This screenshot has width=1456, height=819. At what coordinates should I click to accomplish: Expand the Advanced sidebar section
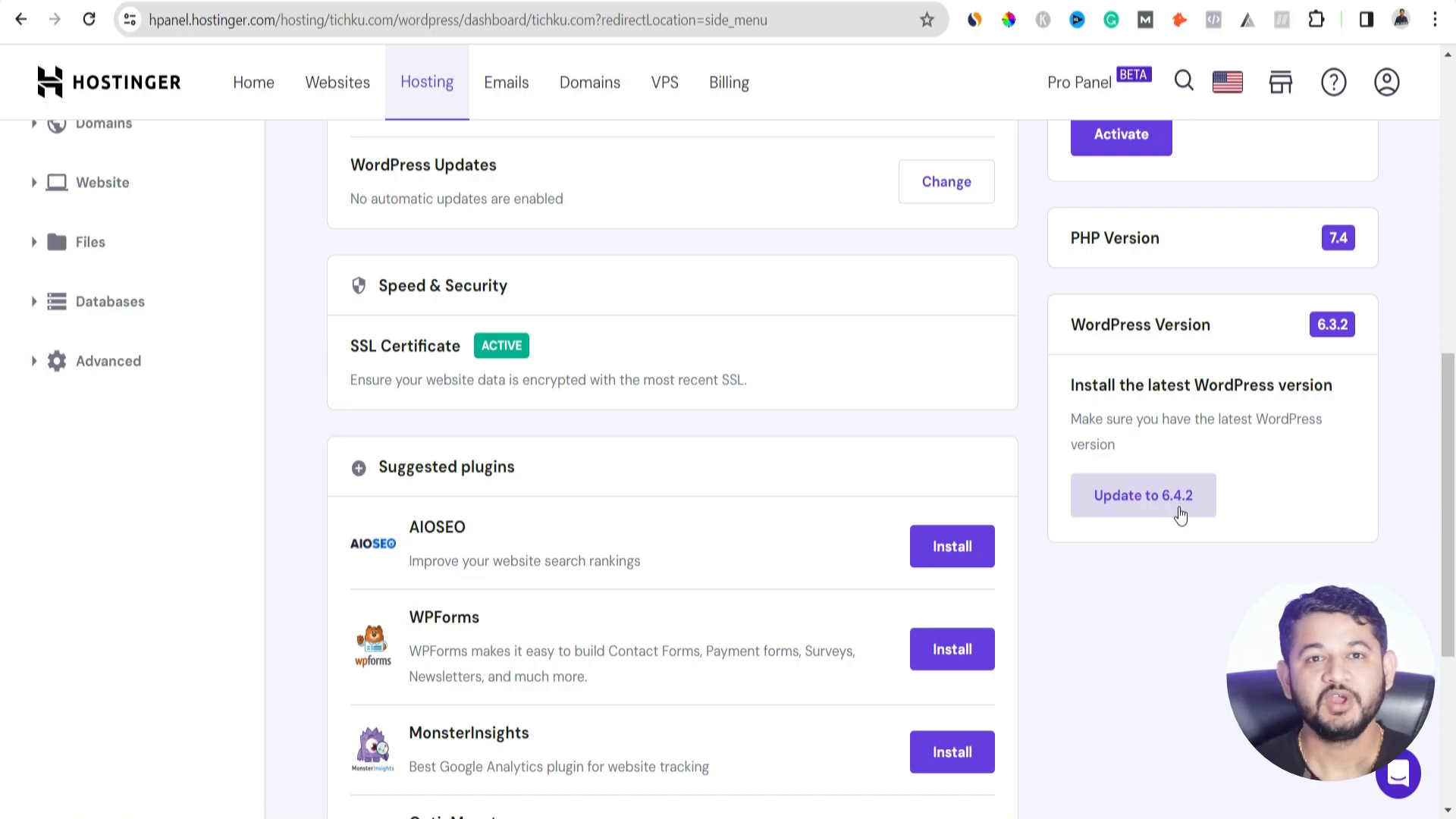coord(33,361)
